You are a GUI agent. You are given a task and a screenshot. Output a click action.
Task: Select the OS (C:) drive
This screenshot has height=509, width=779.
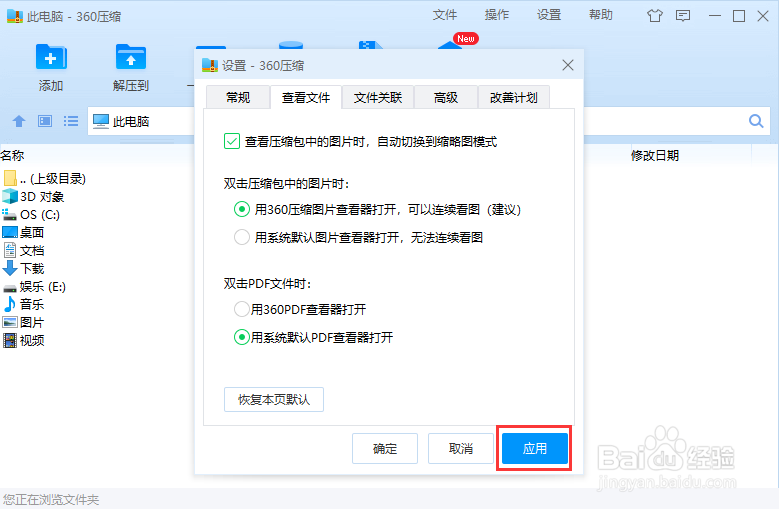31,215
